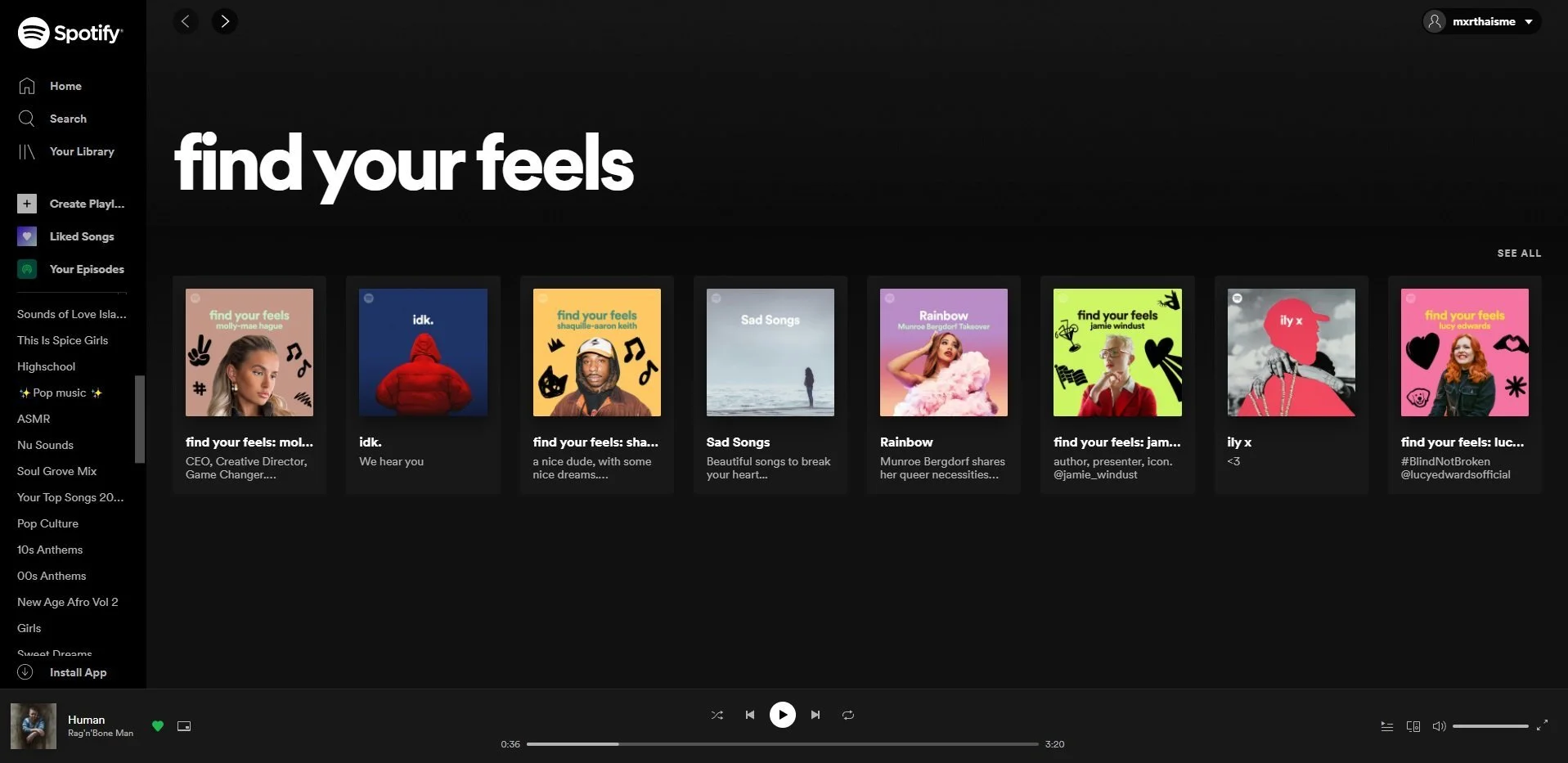Expand the mxrthaisme account dropdown arrow

click(1529, 22)
